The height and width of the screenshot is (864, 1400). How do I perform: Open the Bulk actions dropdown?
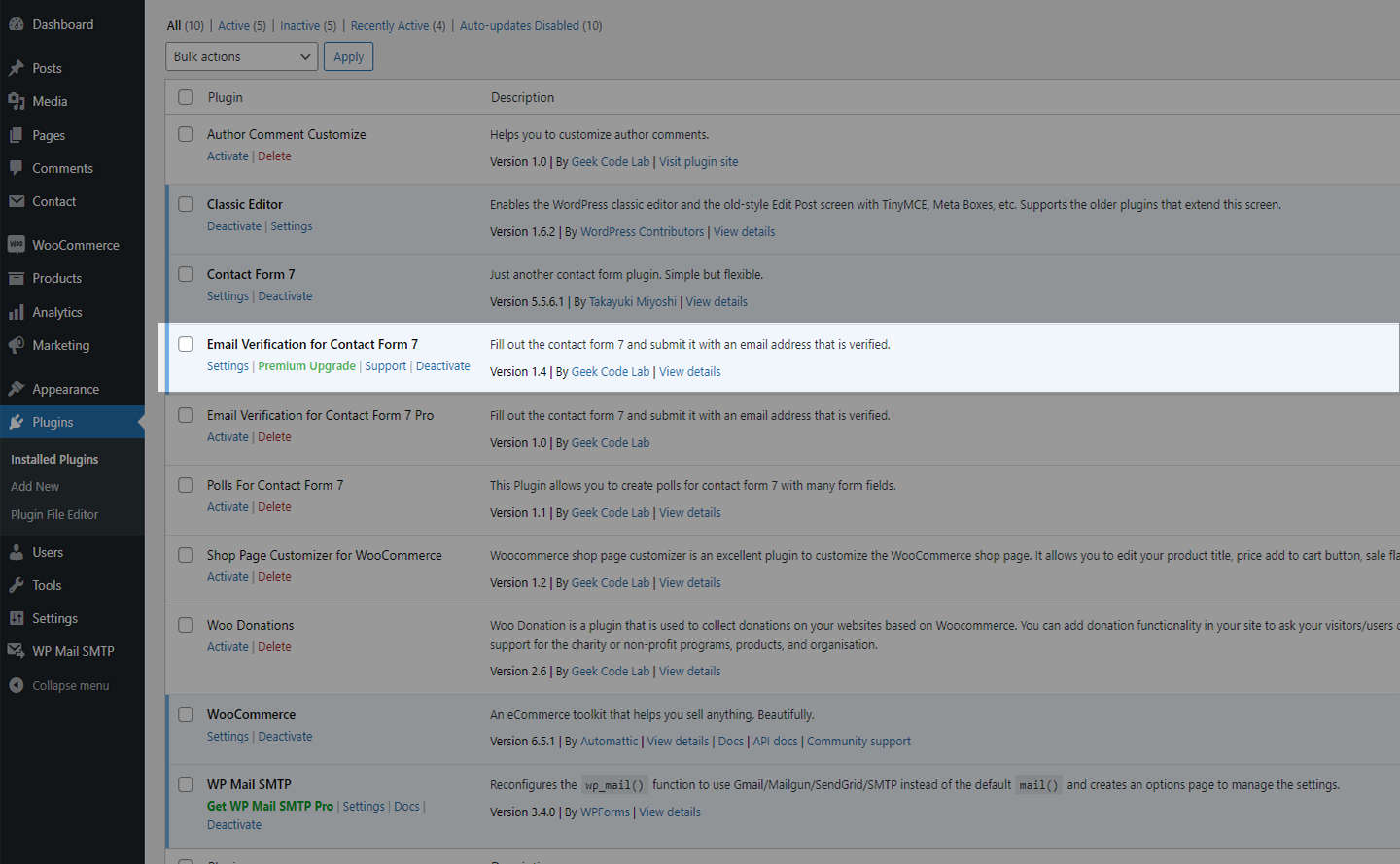point(242,56)
